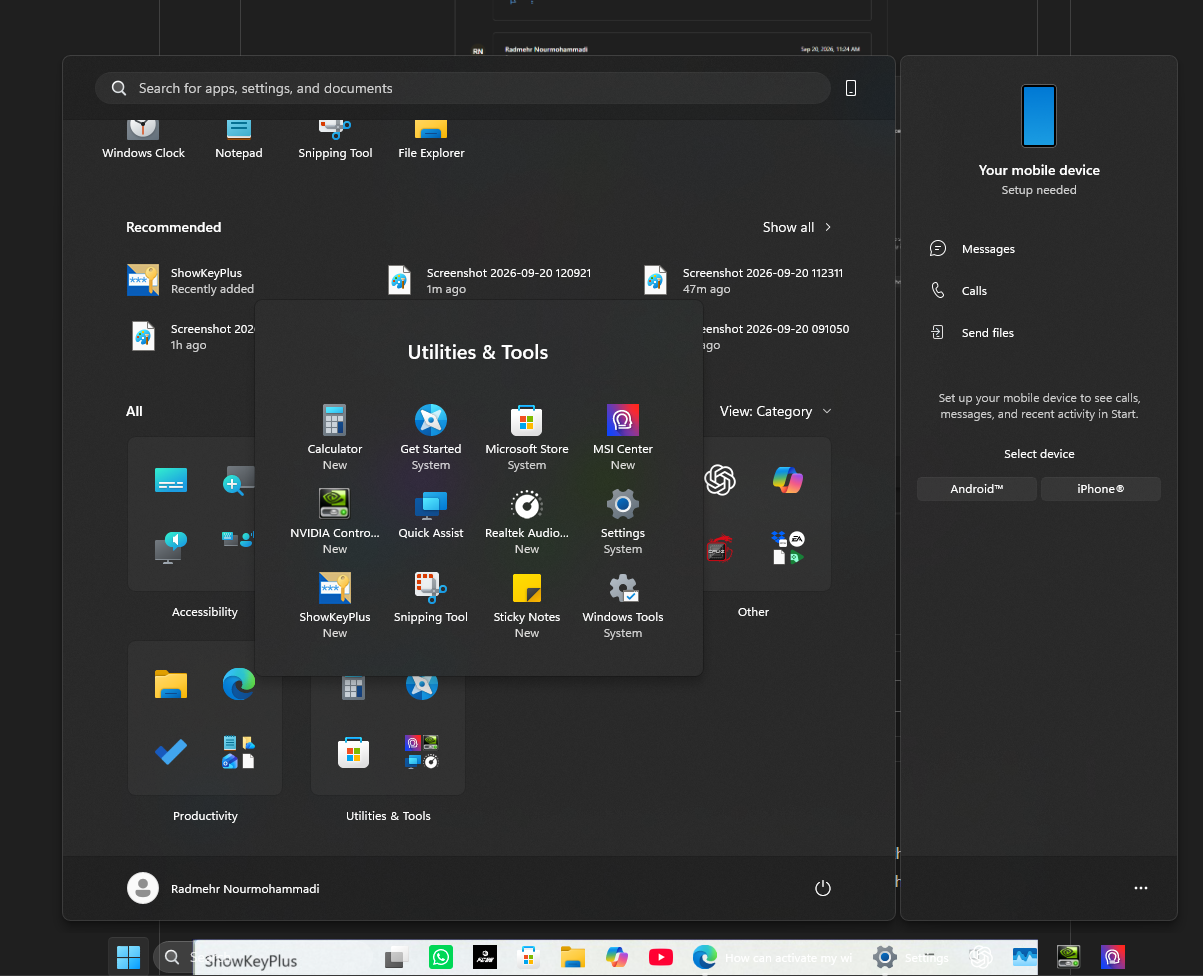This screenshot has width=1203, height=976.
Task: Click the phone icon beside search bar
Action: [x=851, y=88]
